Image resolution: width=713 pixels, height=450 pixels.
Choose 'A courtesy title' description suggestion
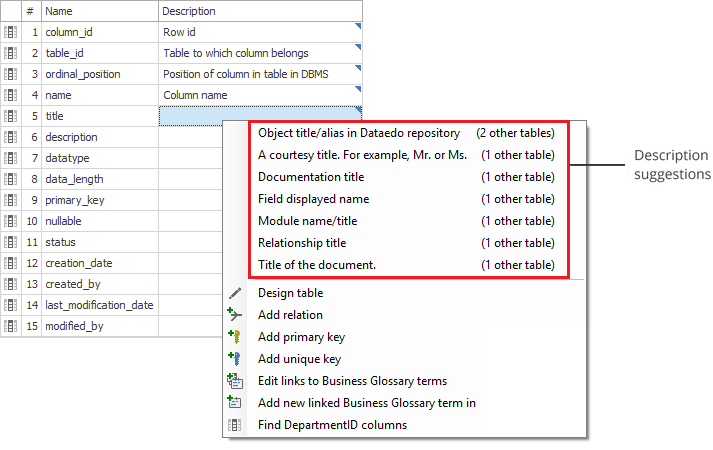click(x=362, y=155)
